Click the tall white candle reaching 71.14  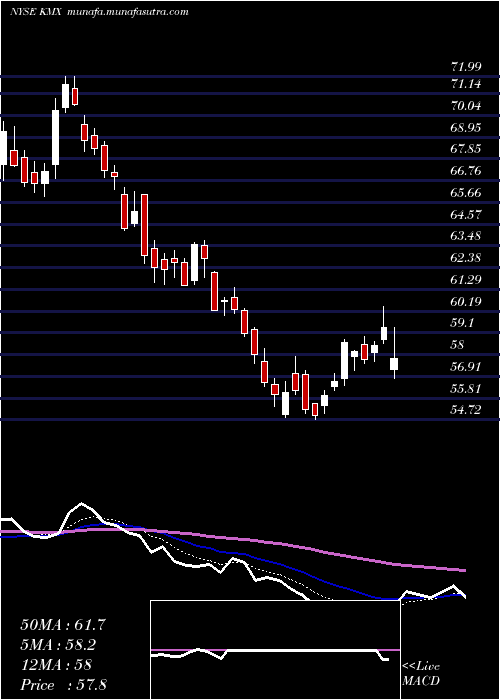(55, 137)
